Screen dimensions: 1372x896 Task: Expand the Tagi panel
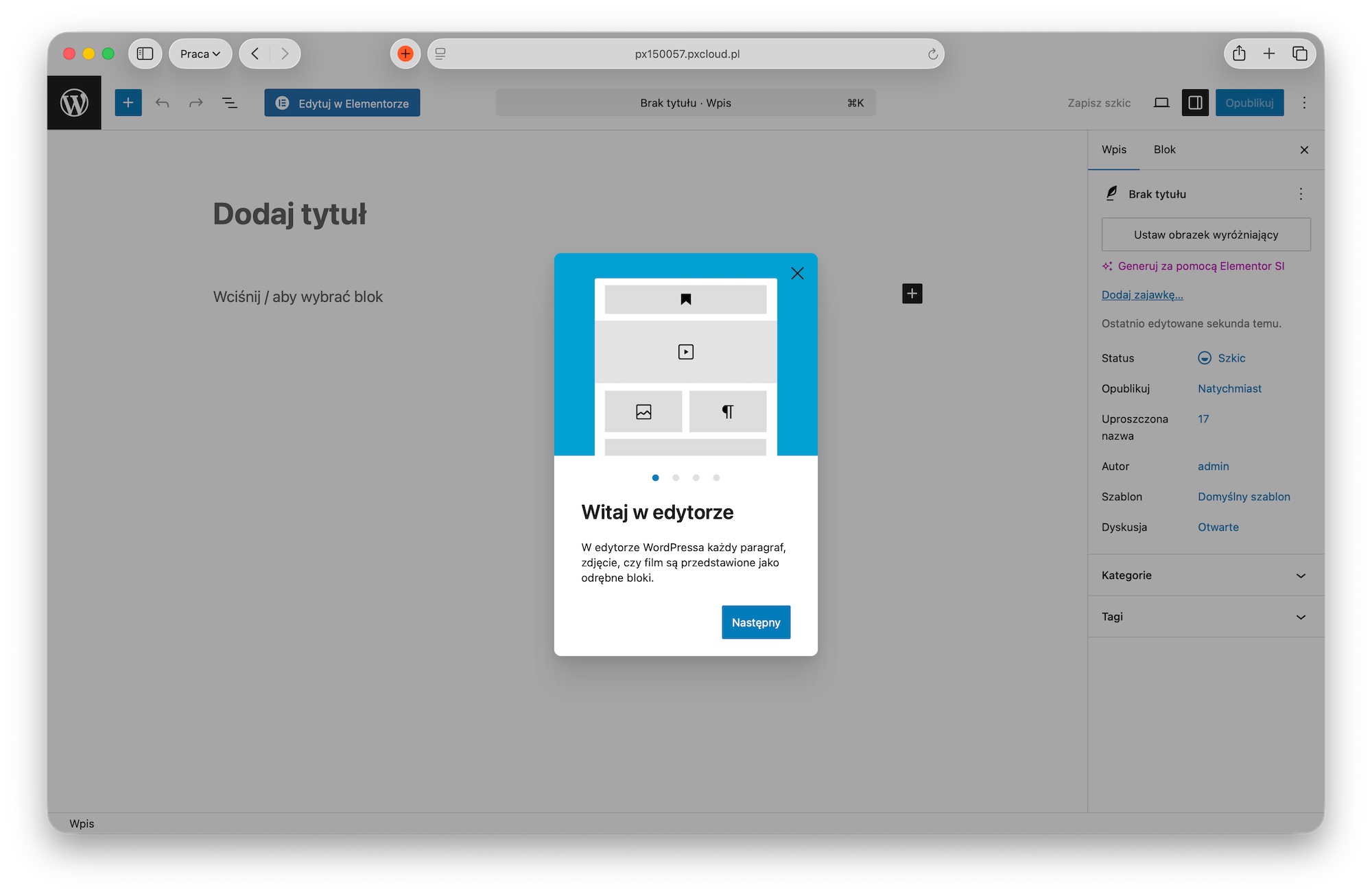1205,617
